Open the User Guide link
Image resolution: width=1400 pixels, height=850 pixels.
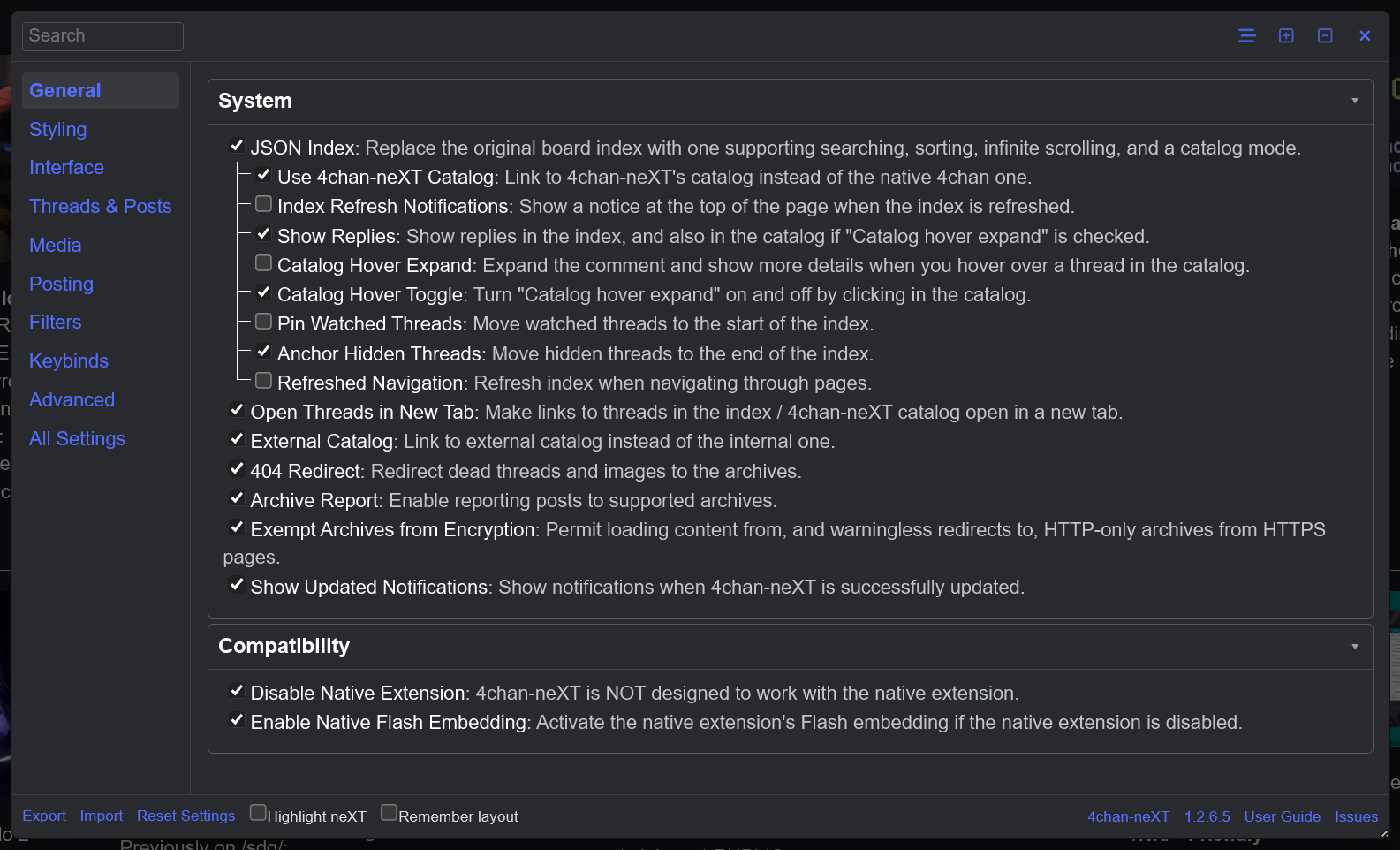pyautogui.click(x=1283, y=816)
